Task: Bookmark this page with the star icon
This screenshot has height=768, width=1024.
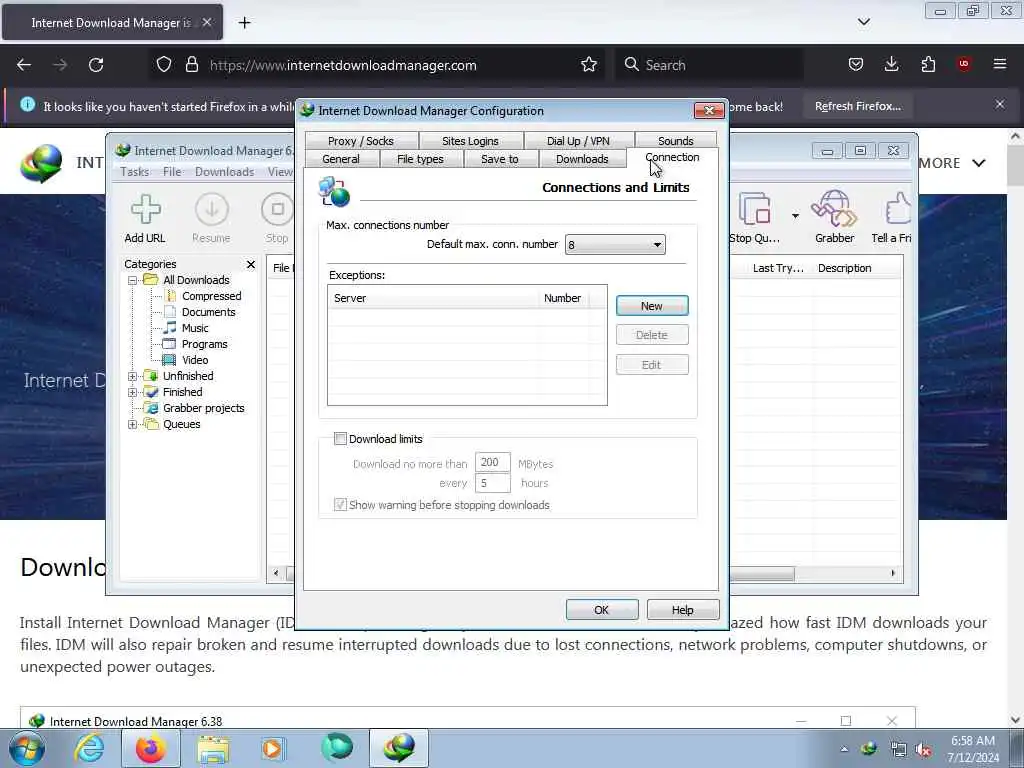Action: pyautogui.click(x=588, y=65)
